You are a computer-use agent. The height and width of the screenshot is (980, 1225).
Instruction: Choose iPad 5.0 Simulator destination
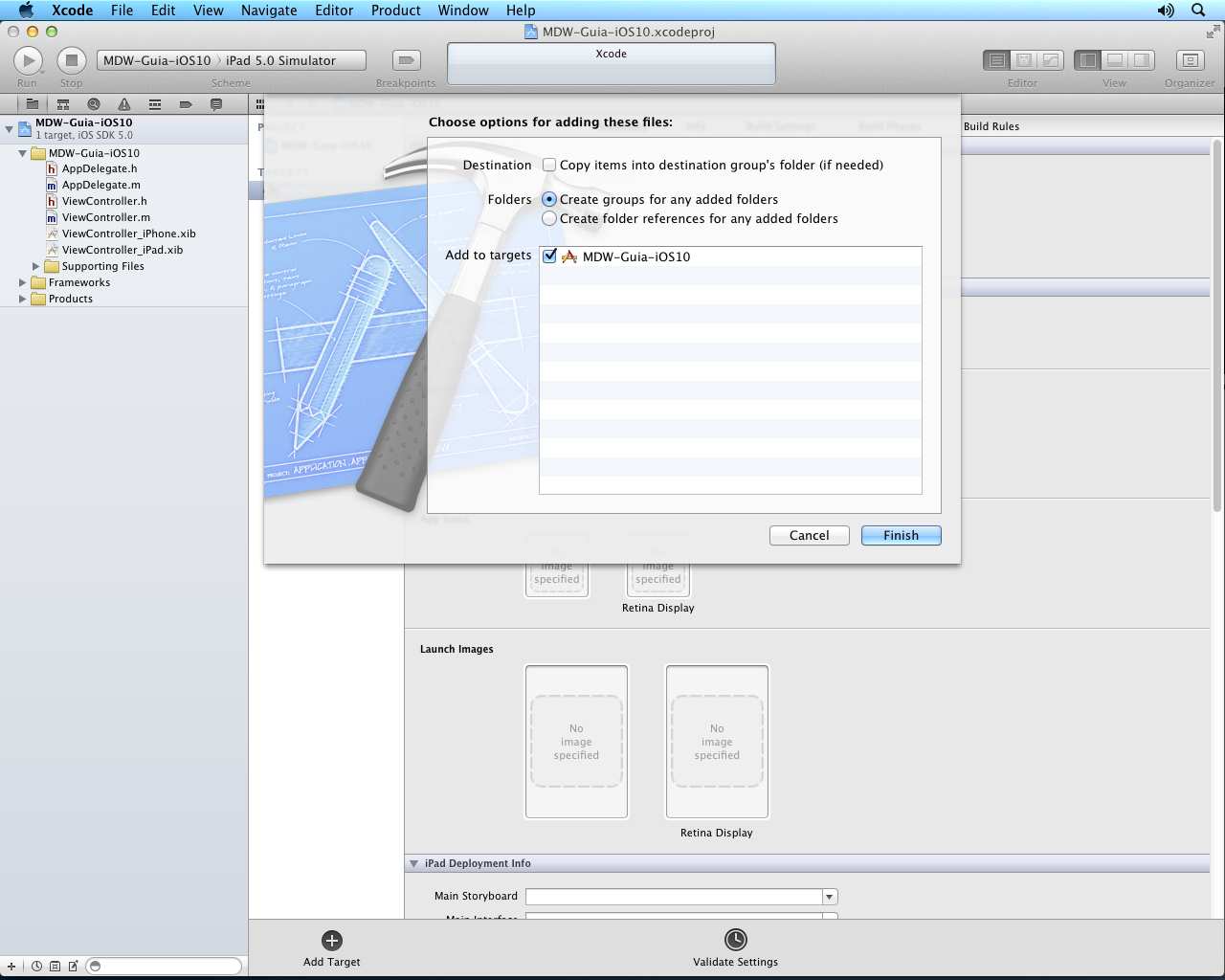pyautogui.click(x=280, y=60)
